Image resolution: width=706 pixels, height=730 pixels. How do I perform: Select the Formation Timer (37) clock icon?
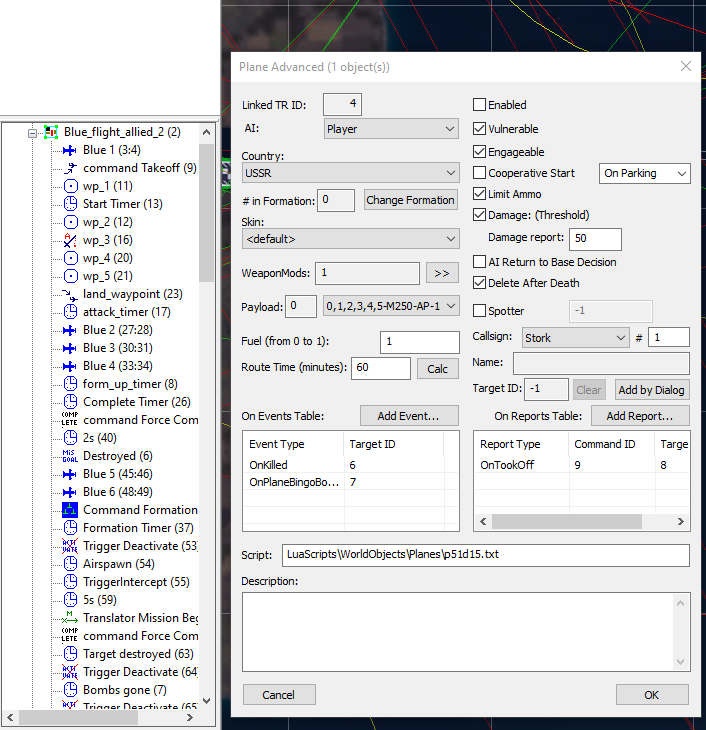[70, 528]
